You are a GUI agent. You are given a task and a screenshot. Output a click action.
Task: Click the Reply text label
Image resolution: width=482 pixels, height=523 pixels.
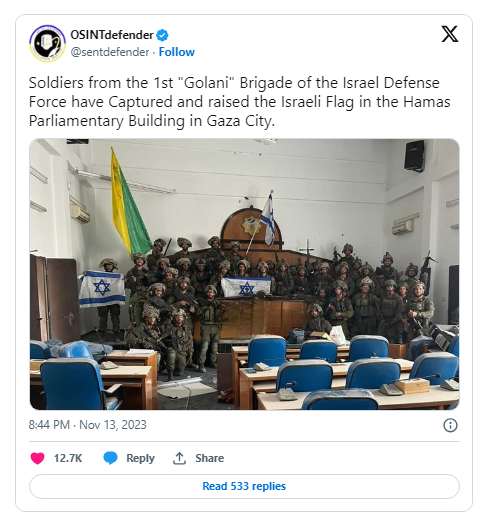coord(140,458)
